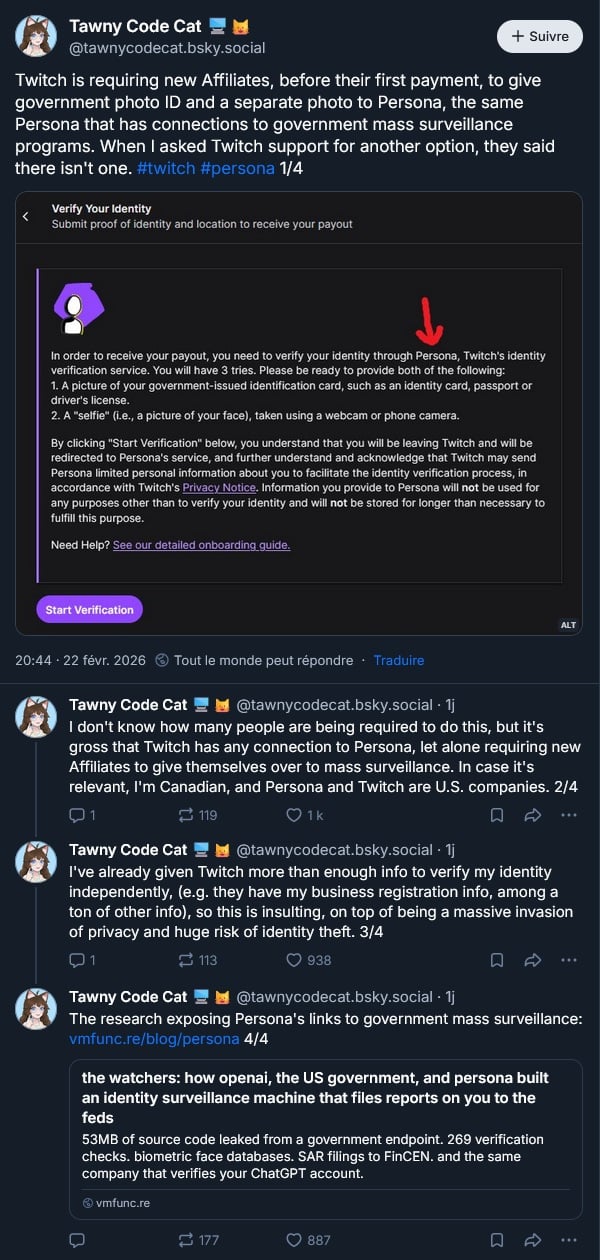
Task: Share the 3/4 post
Action: point(533,960)
